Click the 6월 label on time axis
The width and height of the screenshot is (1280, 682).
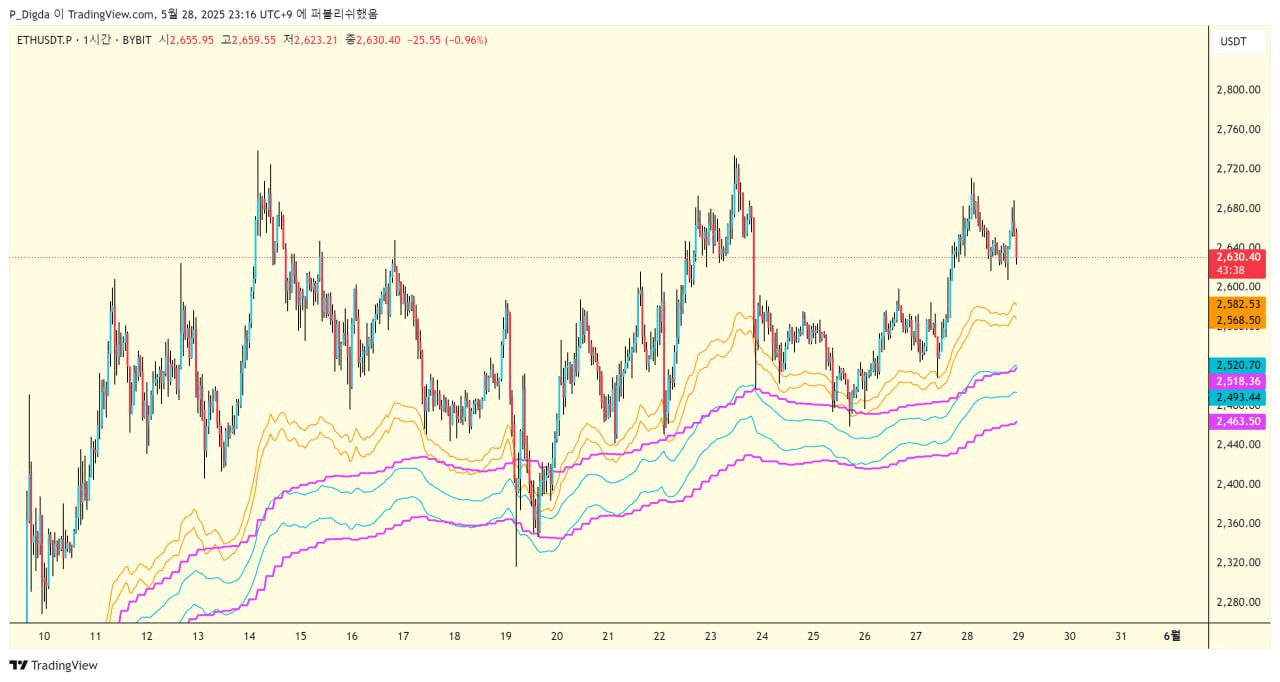1172,636
